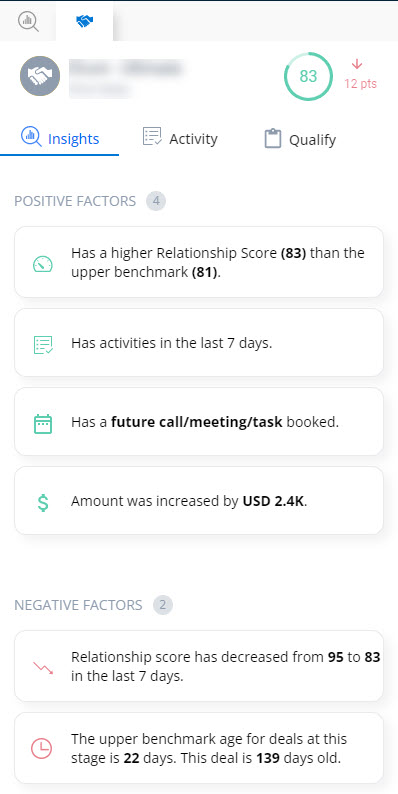398x794 pixels.
Task: Click the green checklist icon for recent activities
Action: click(x=43, y=344)
